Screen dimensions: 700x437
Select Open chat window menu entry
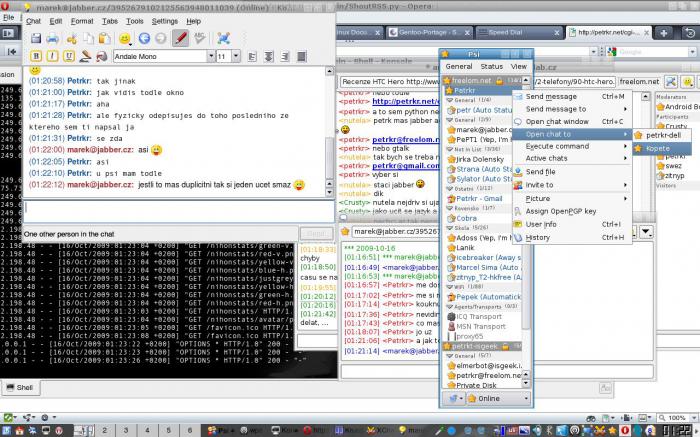point(571,121)
